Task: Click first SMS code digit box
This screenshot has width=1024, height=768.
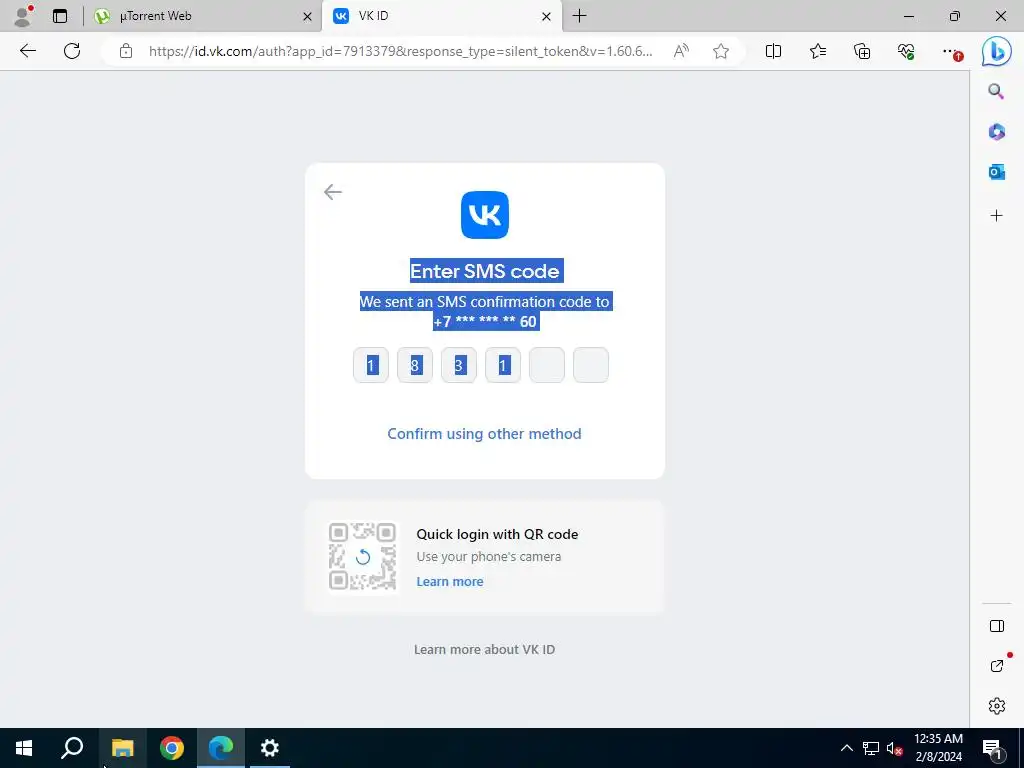Action: click(x=371, y=365)
